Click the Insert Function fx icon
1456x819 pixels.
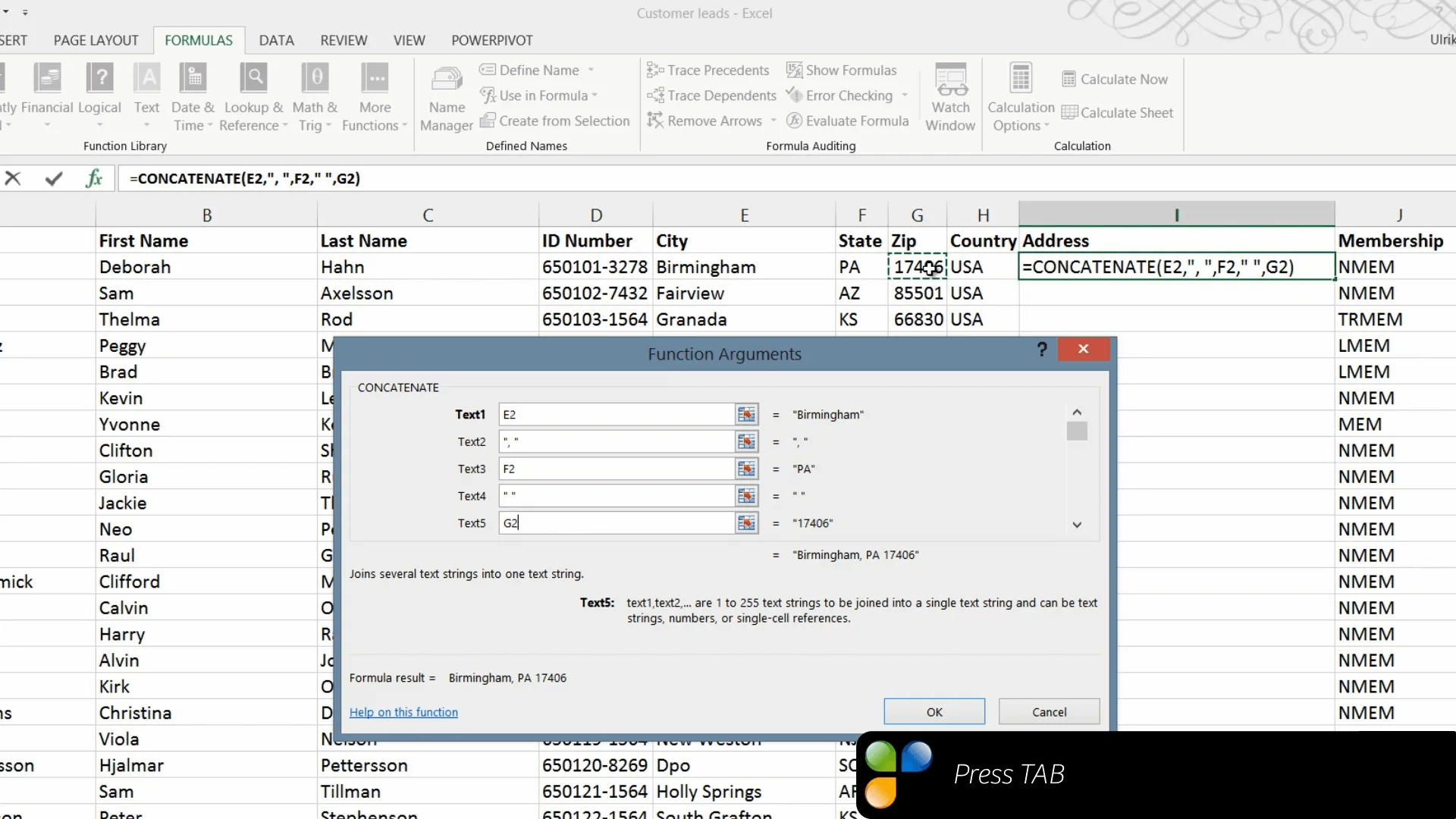tap(94, 179)
